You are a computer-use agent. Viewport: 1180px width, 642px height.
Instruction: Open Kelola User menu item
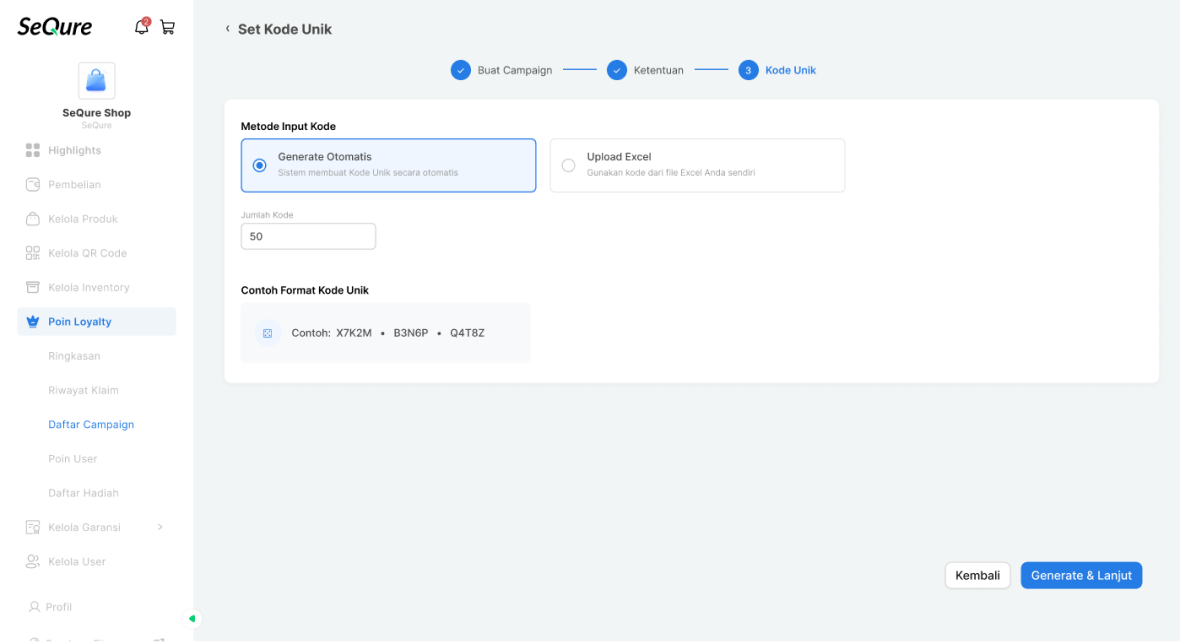(x=96, y=561)
